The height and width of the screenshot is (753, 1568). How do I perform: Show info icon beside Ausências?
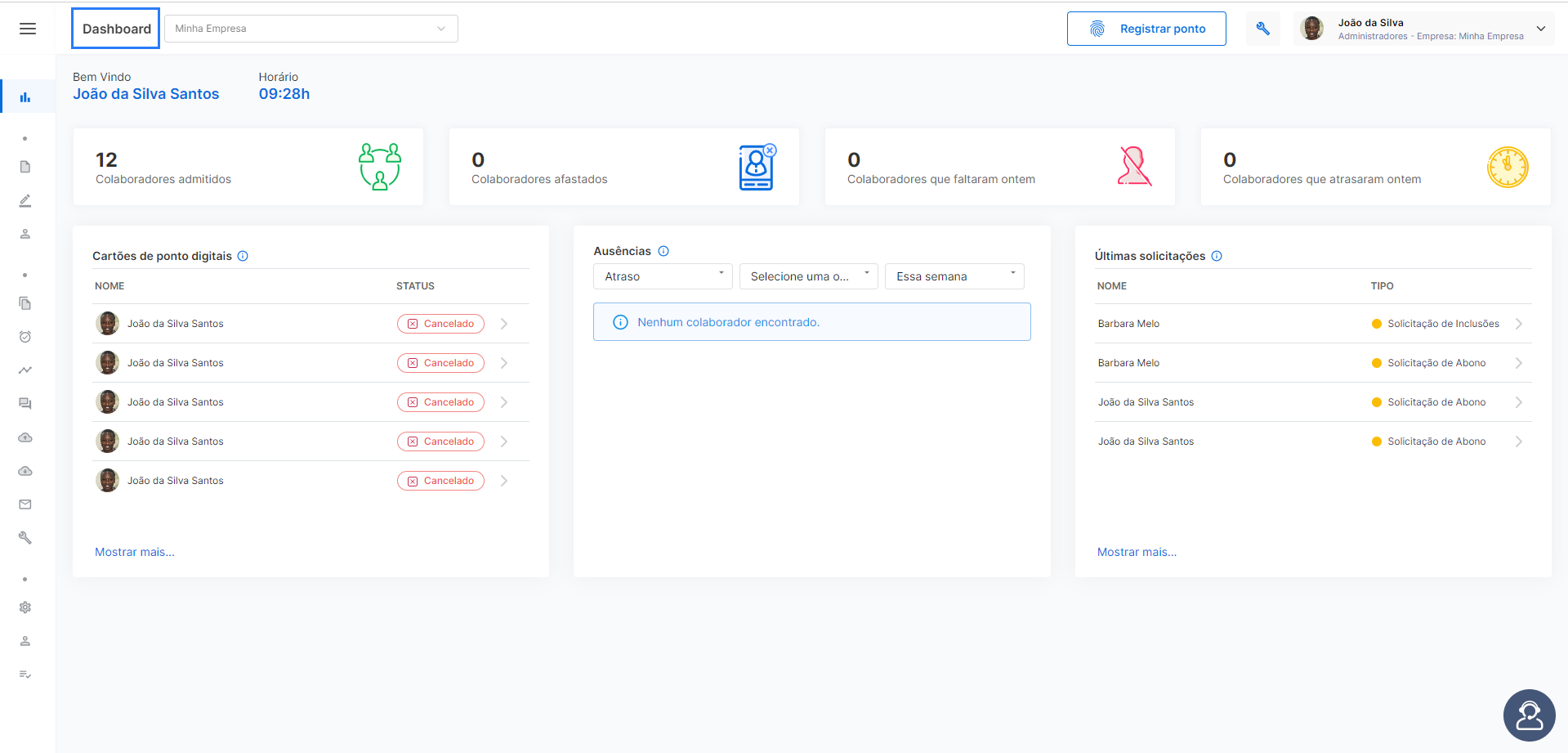[663, 251]
